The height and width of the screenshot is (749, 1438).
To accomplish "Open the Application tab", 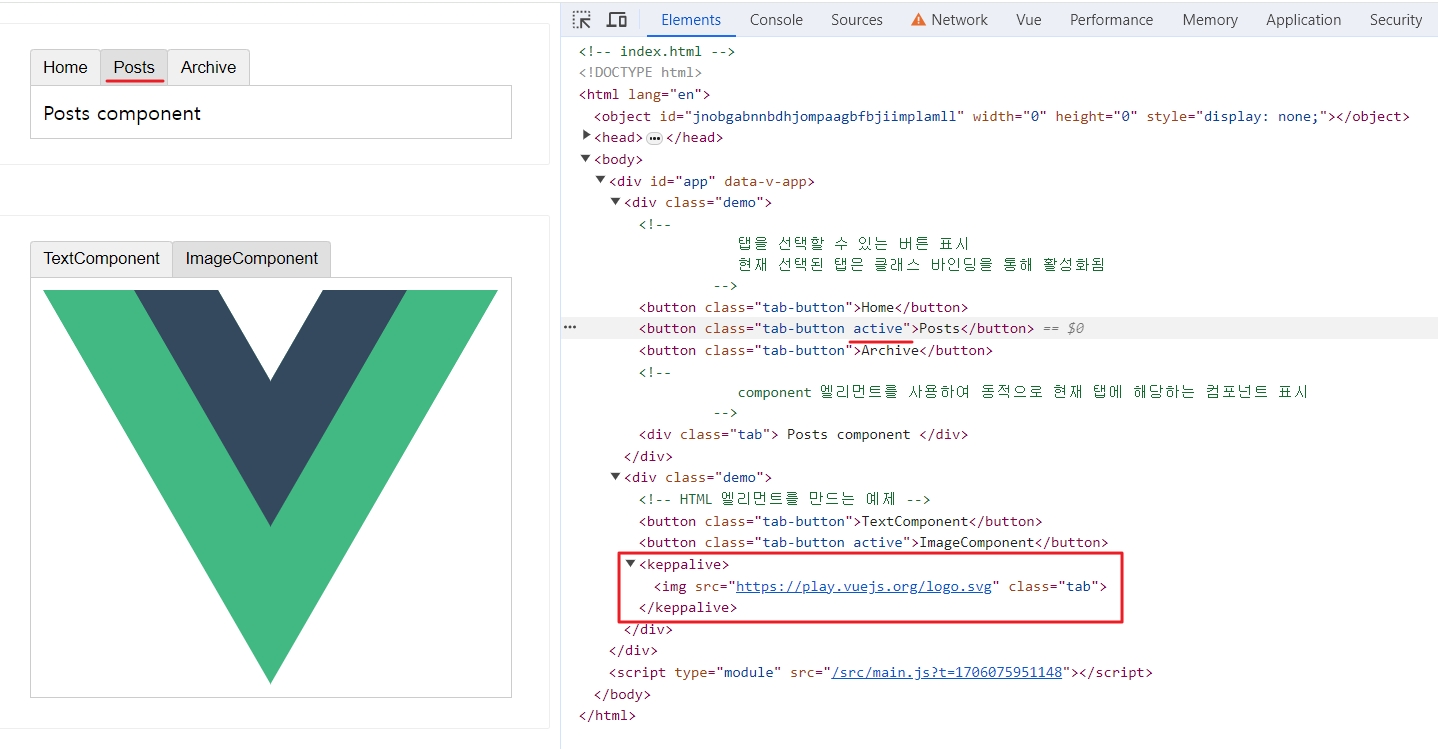I will (x=1304, y=19).
